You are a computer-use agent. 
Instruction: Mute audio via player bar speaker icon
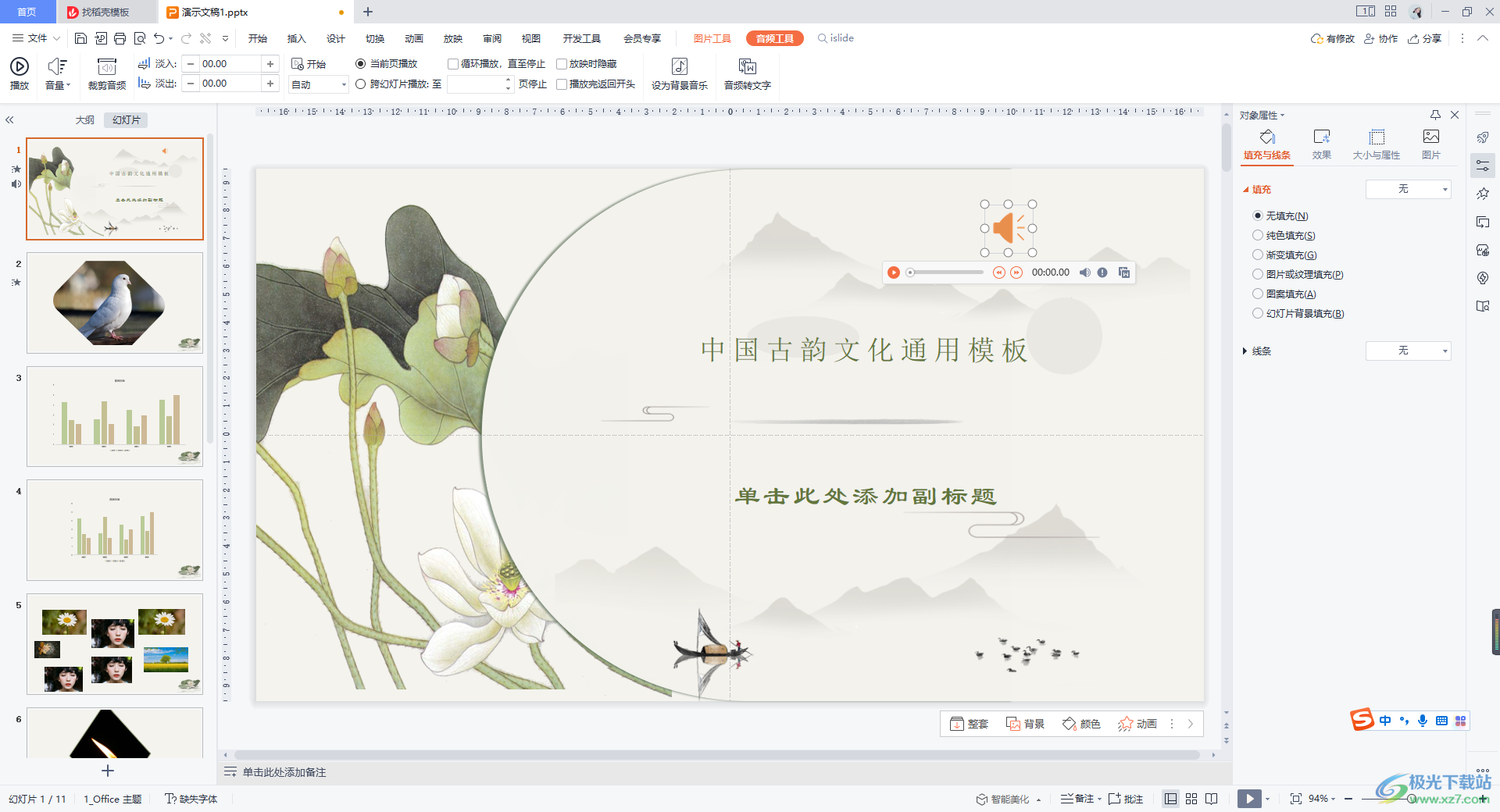[1085, 272]
